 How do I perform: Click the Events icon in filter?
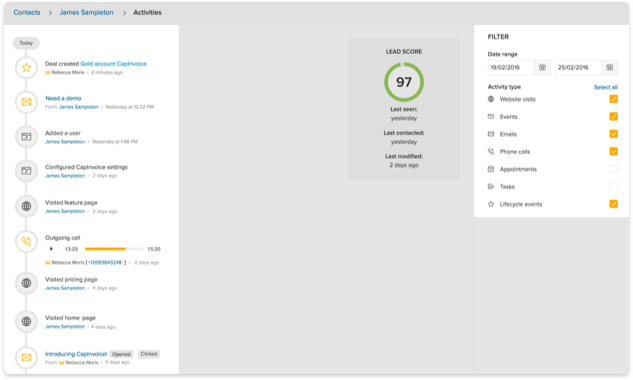pyautogui.click(x=491, y=117)
